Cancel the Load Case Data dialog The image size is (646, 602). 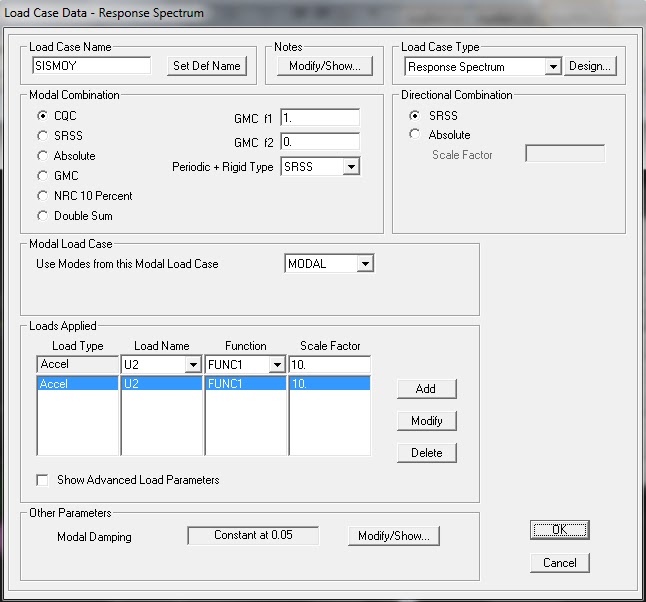tap(559, 563)
